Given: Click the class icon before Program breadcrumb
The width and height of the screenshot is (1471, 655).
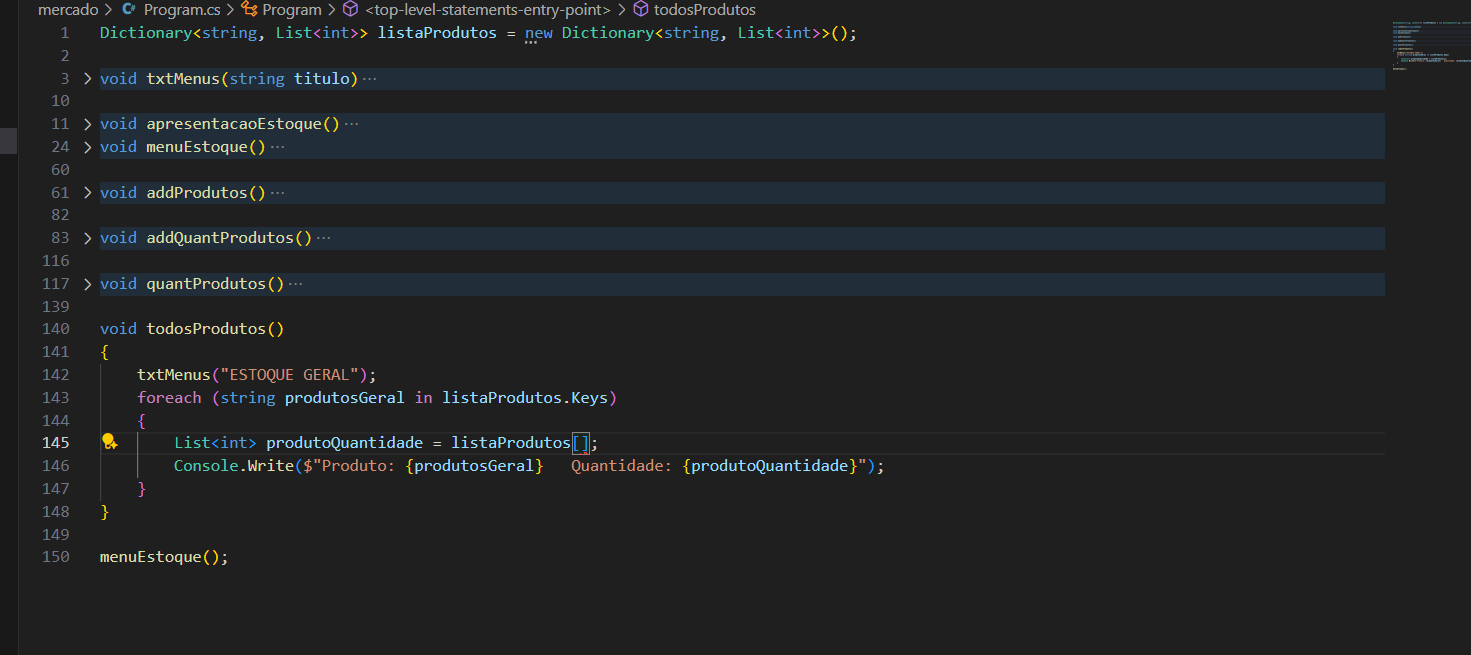Looking at the screenshot, I should tap(250, 10).
